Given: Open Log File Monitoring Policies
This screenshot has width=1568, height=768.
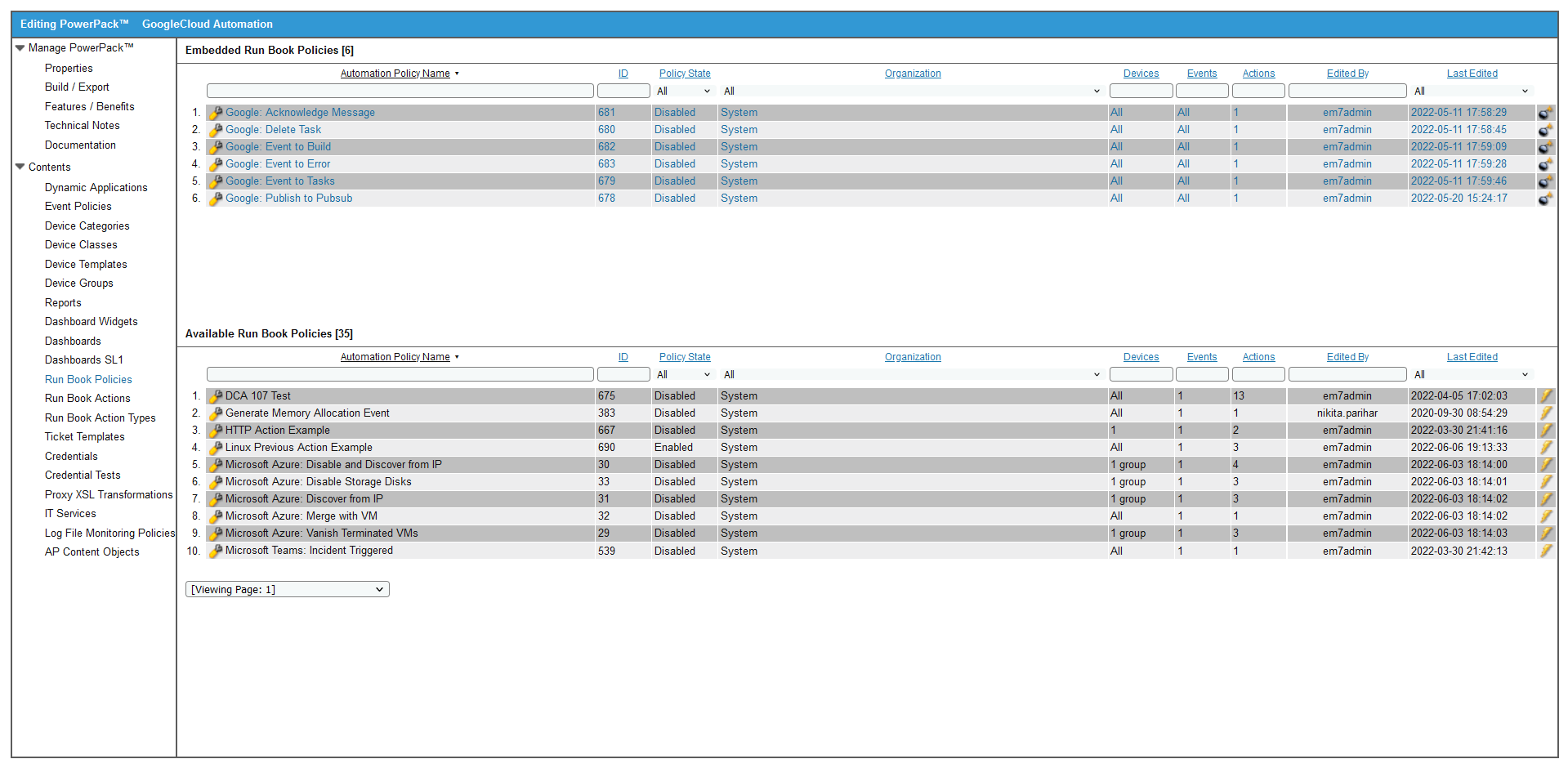Looking at the screenshot, I should tap(110, 534).
